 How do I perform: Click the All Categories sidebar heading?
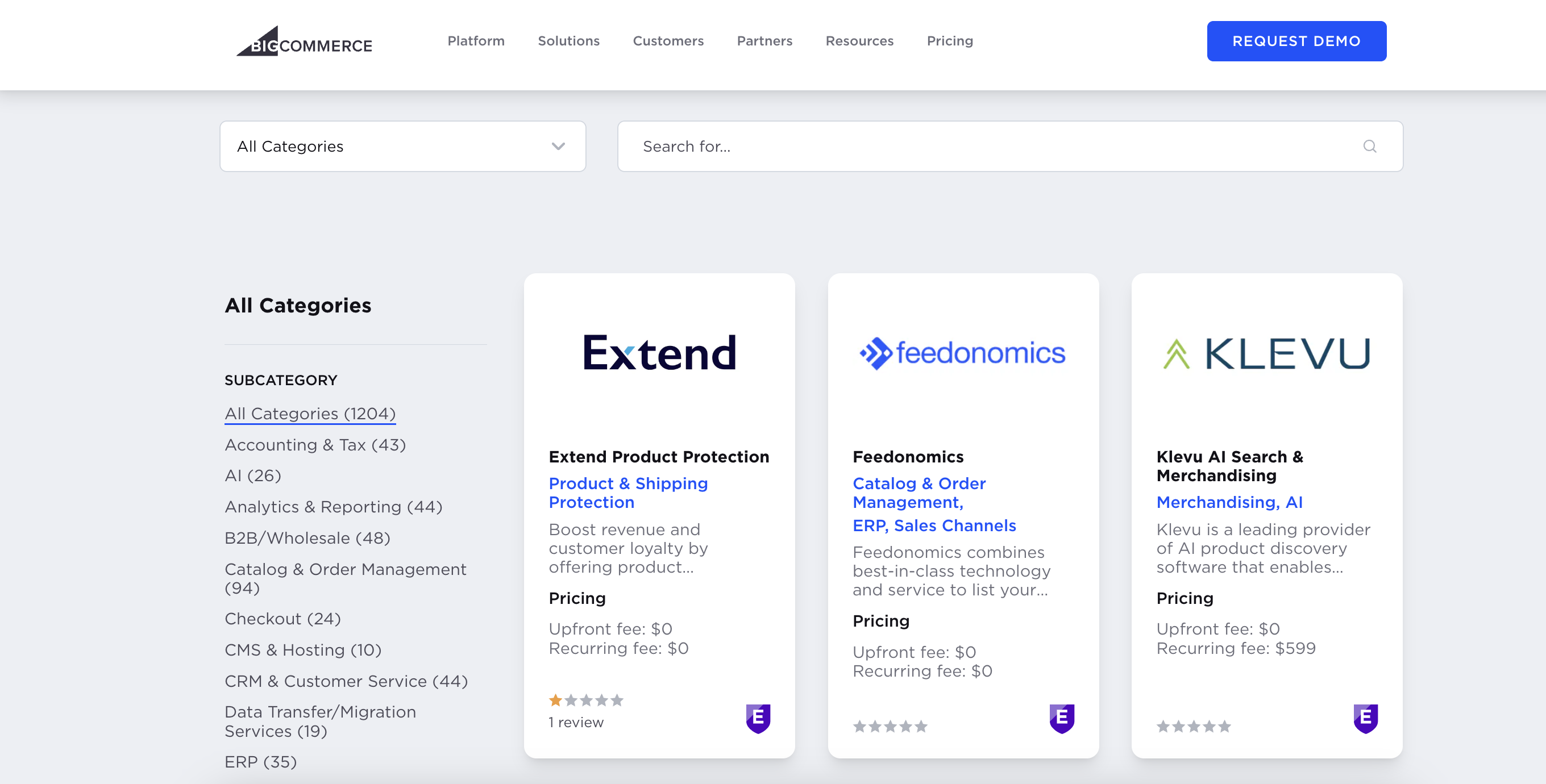(298, 306)
